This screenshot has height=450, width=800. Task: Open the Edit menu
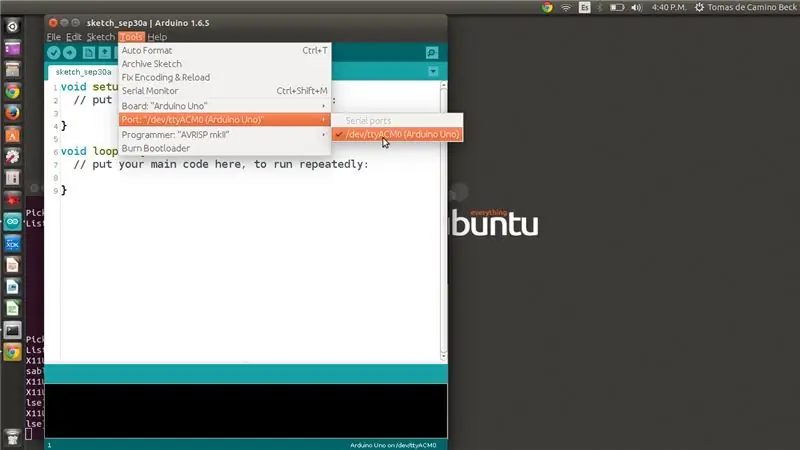73,37
